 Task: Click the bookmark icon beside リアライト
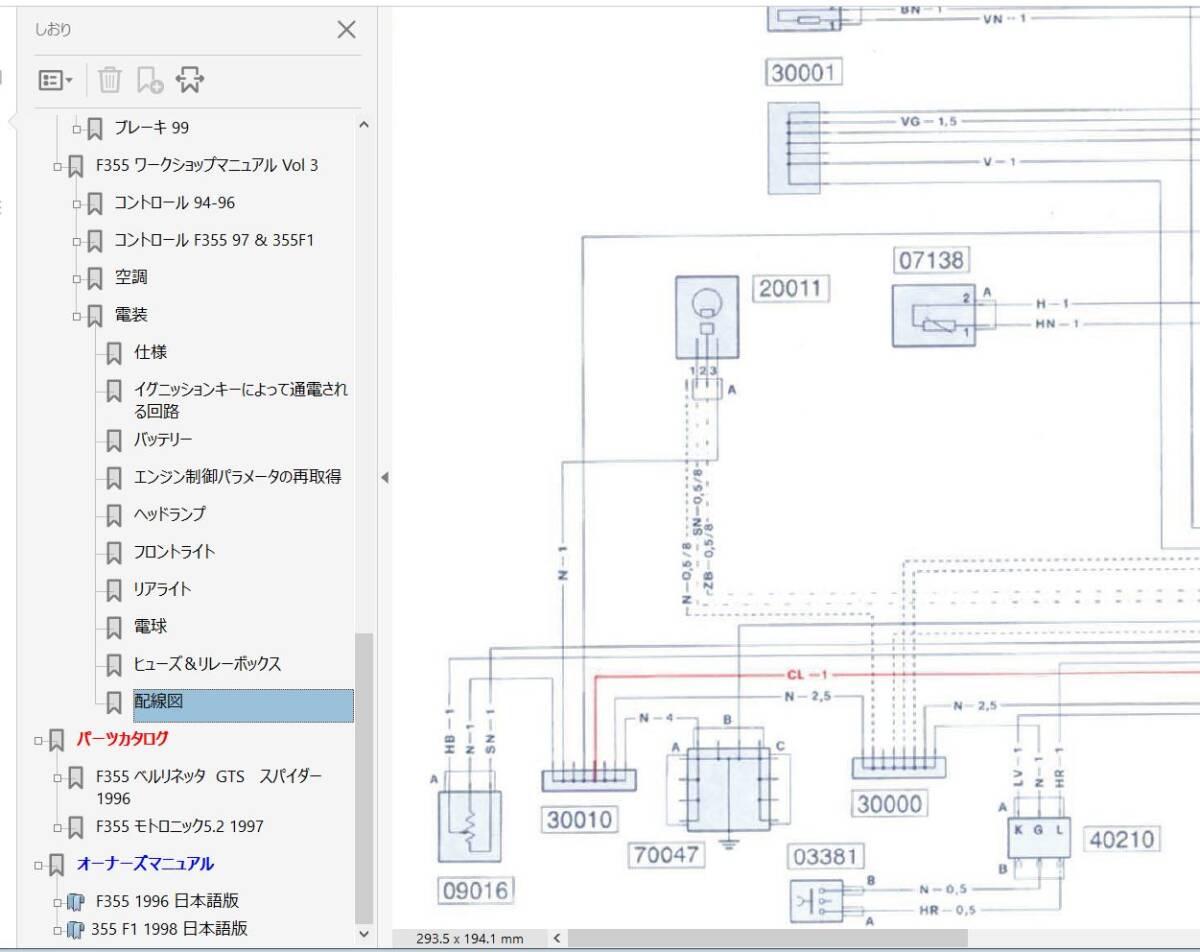point(114,590)
